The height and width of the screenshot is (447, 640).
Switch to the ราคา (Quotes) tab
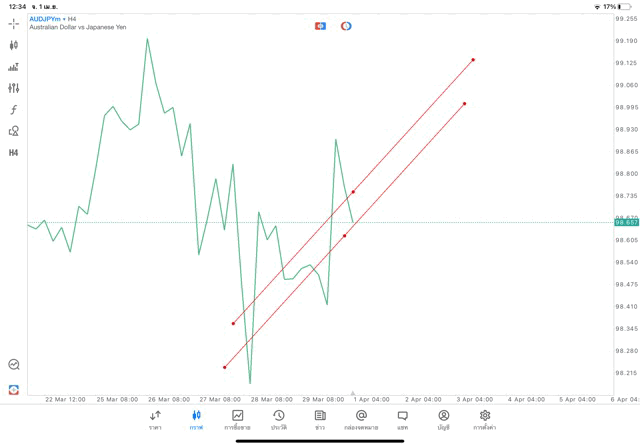point(155,420)
